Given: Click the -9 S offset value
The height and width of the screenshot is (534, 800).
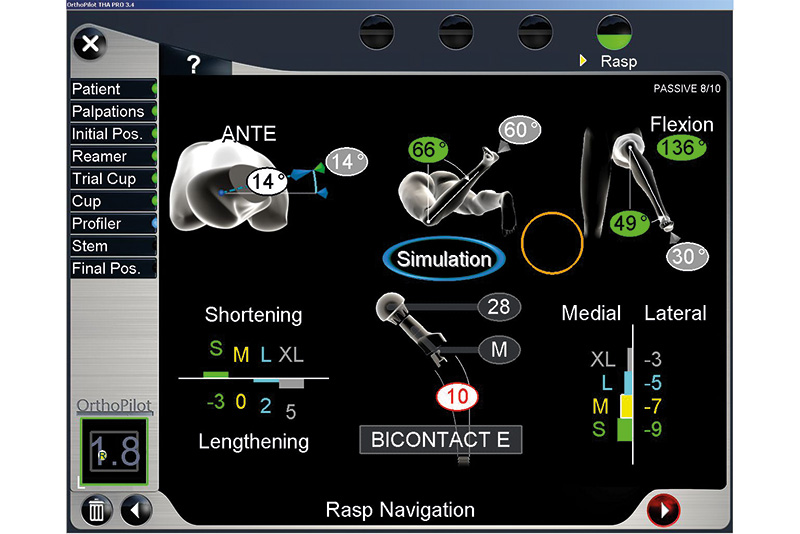Looking at the screenshot, I should point(653,429).
